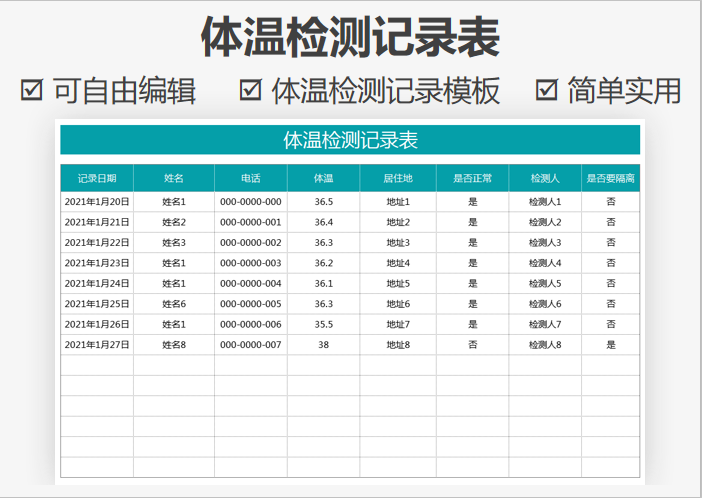This screenshot has height=498, width=702.
Task: Click the checkbox next to 简单实用
Action: click(546, 90)
